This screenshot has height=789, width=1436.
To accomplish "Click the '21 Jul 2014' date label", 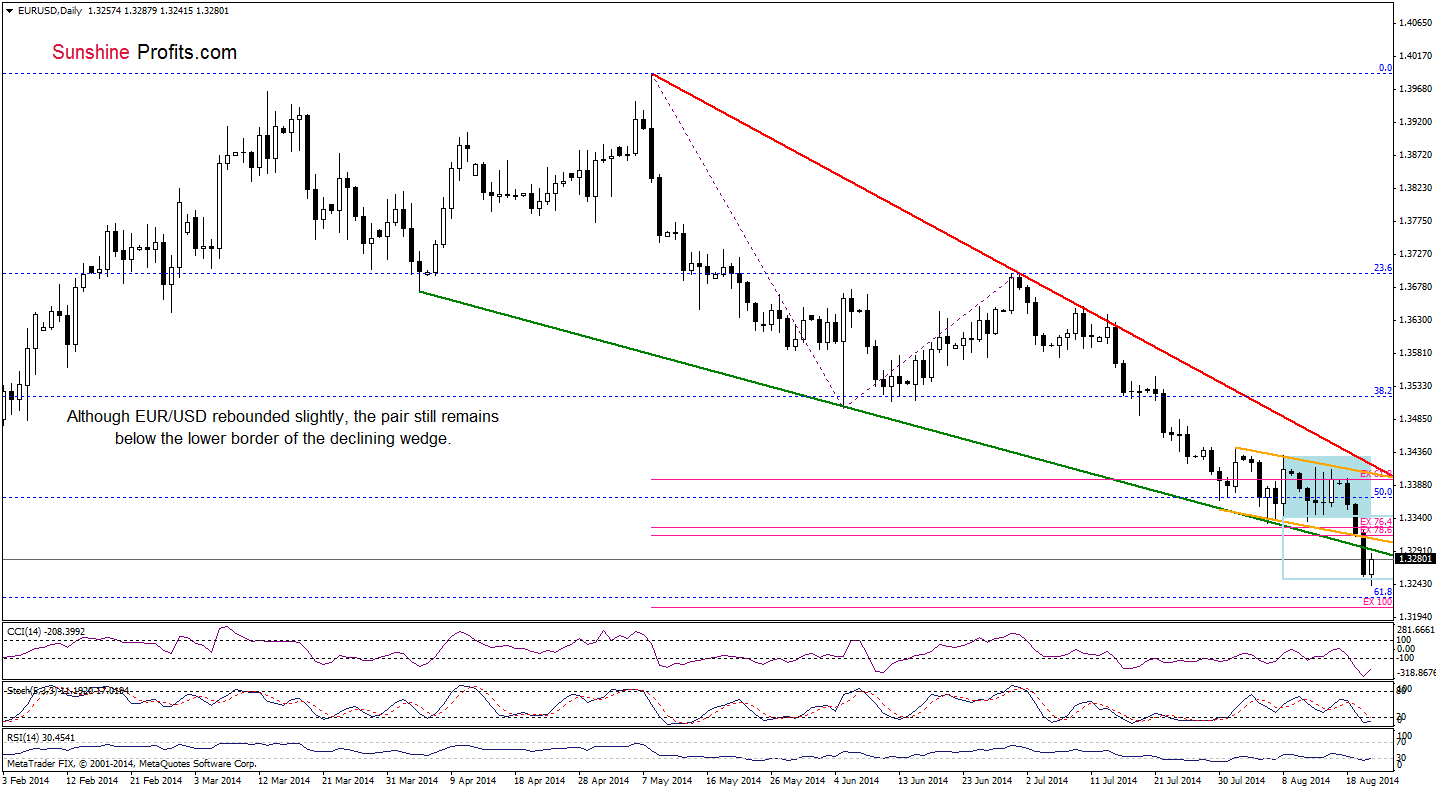I will [1180, 779].
